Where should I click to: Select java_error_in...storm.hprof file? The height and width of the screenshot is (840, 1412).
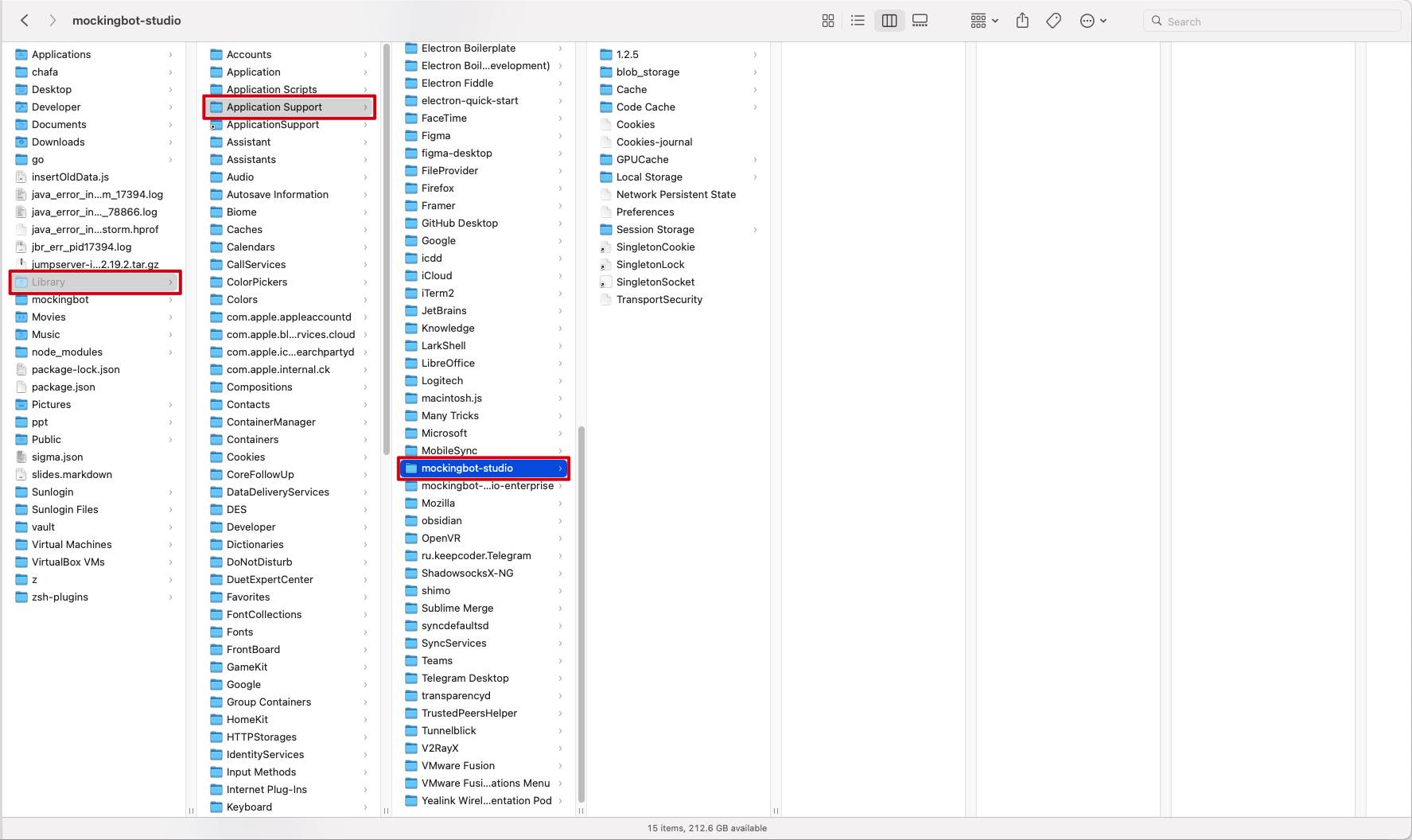point(95,229)
